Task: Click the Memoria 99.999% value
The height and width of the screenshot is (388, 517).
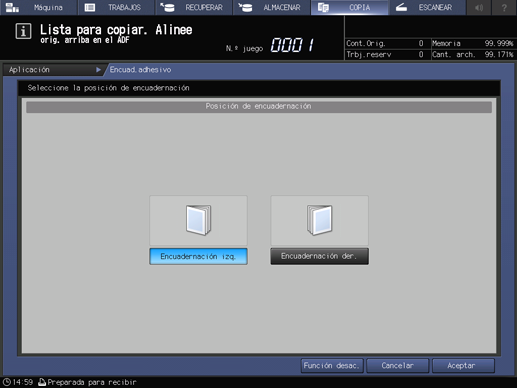Action: [x=499, y=43]
